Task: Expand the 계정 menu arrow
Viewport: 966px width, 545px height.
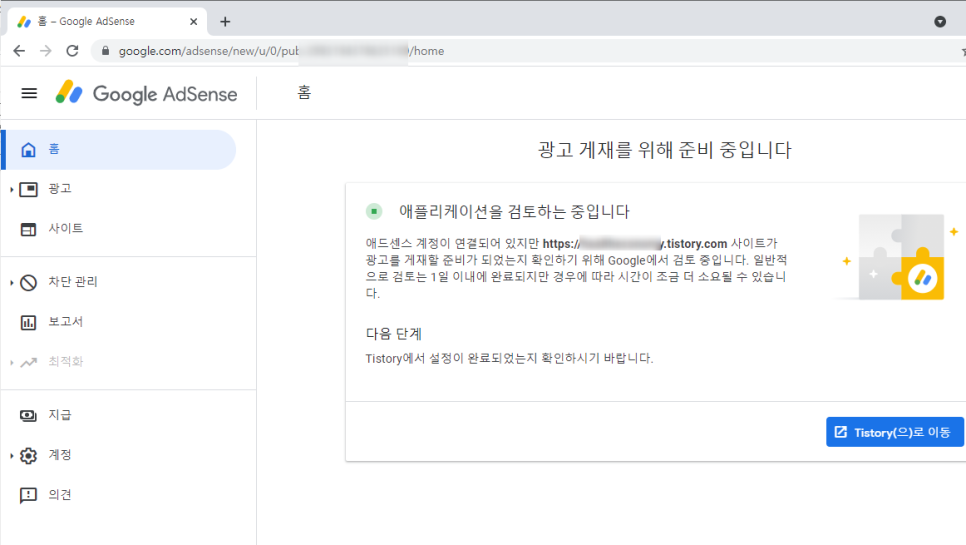Action: [12, 456]
